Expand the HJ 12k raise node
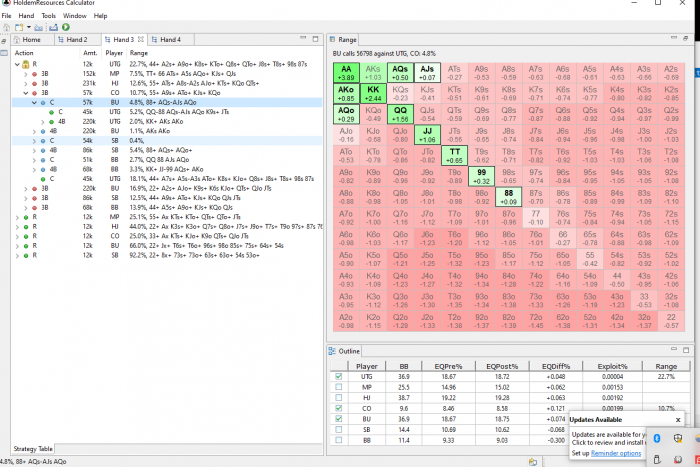This screenshot has height=467, width=700. pos(17,227)
